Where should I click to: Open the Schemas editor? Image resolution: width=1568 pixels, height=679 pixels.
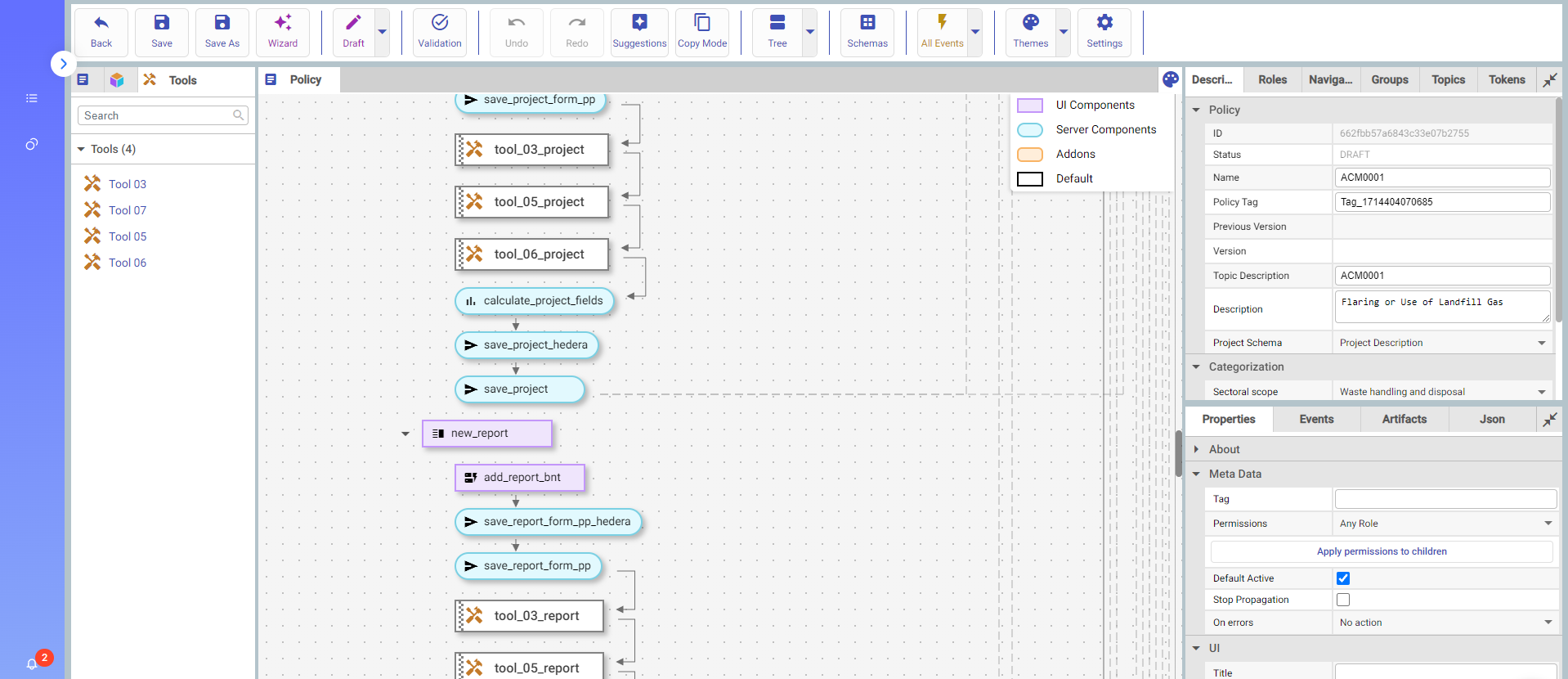867,32
